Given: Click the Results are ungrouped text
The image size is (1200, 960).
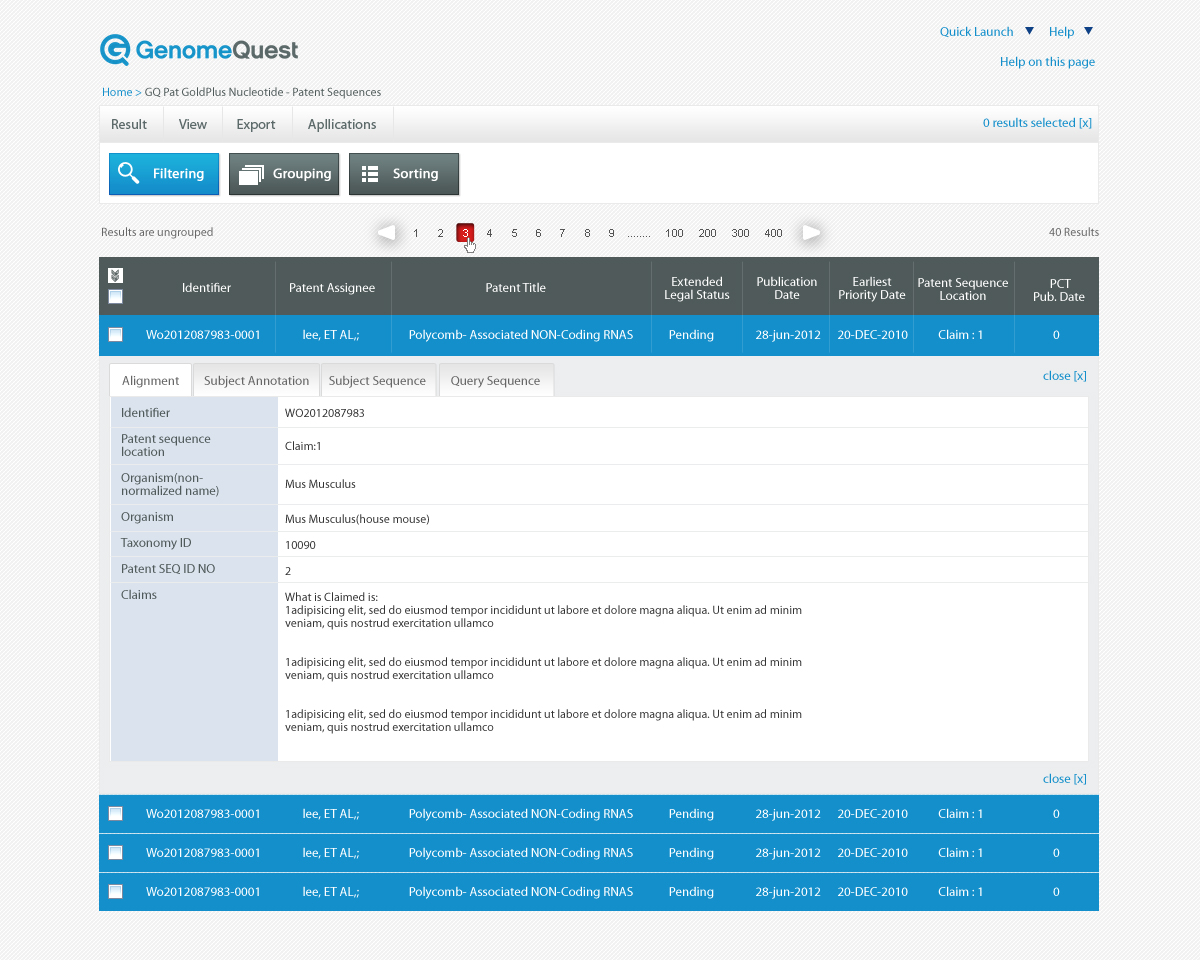Looking at the screenshot, I should point(157,232).
